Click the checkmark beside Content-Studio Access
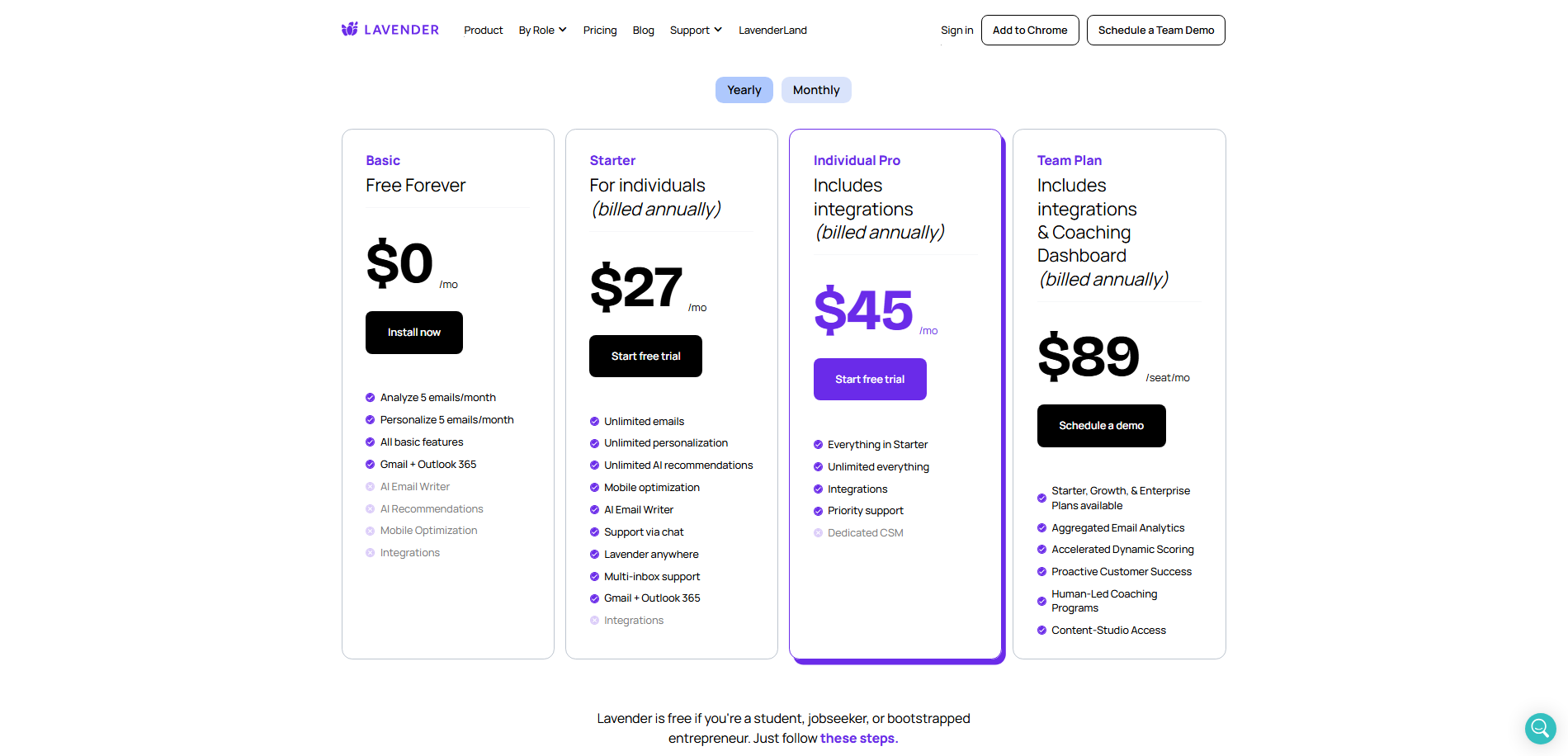 tap(1041, 631)
